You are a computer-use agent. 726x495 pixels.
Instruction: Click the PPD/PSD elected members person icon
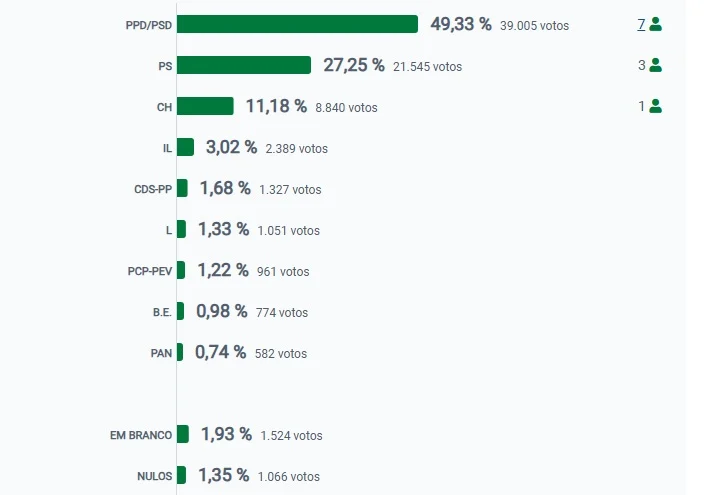[x=655, y=24]
